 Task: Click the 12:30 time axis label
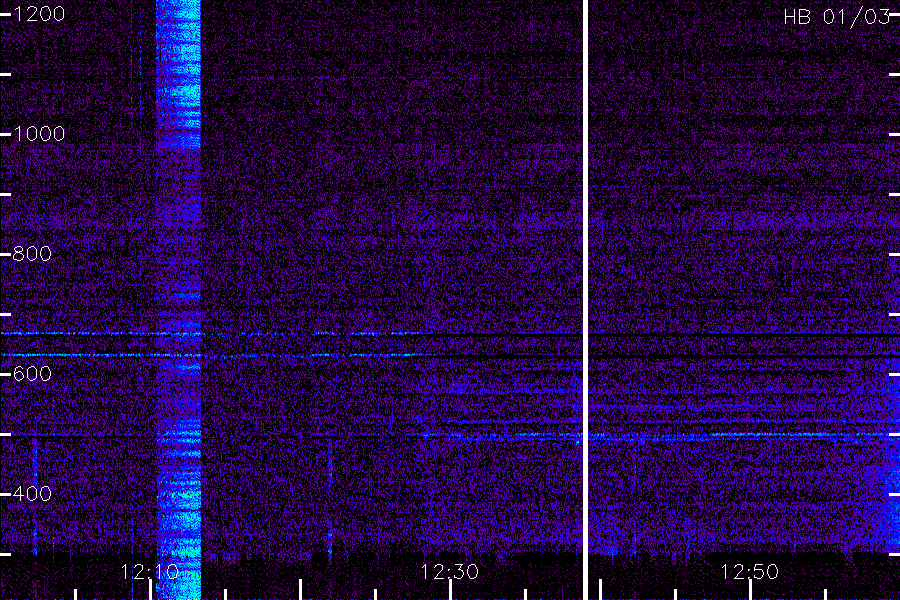click(x=449, y=572)
